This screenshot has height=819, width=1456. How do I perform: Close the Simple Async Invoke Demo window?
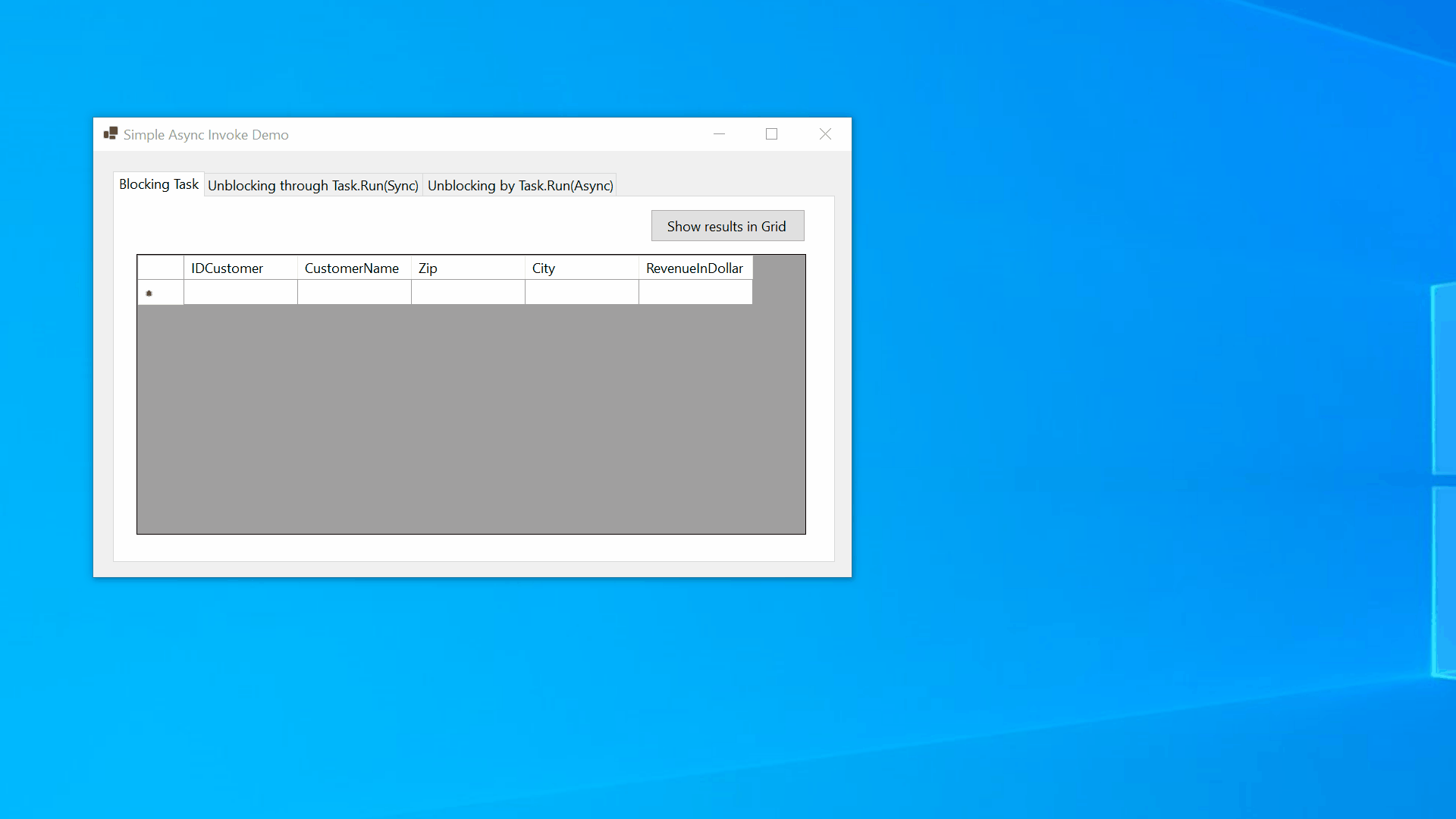click(x=825, y=134)
